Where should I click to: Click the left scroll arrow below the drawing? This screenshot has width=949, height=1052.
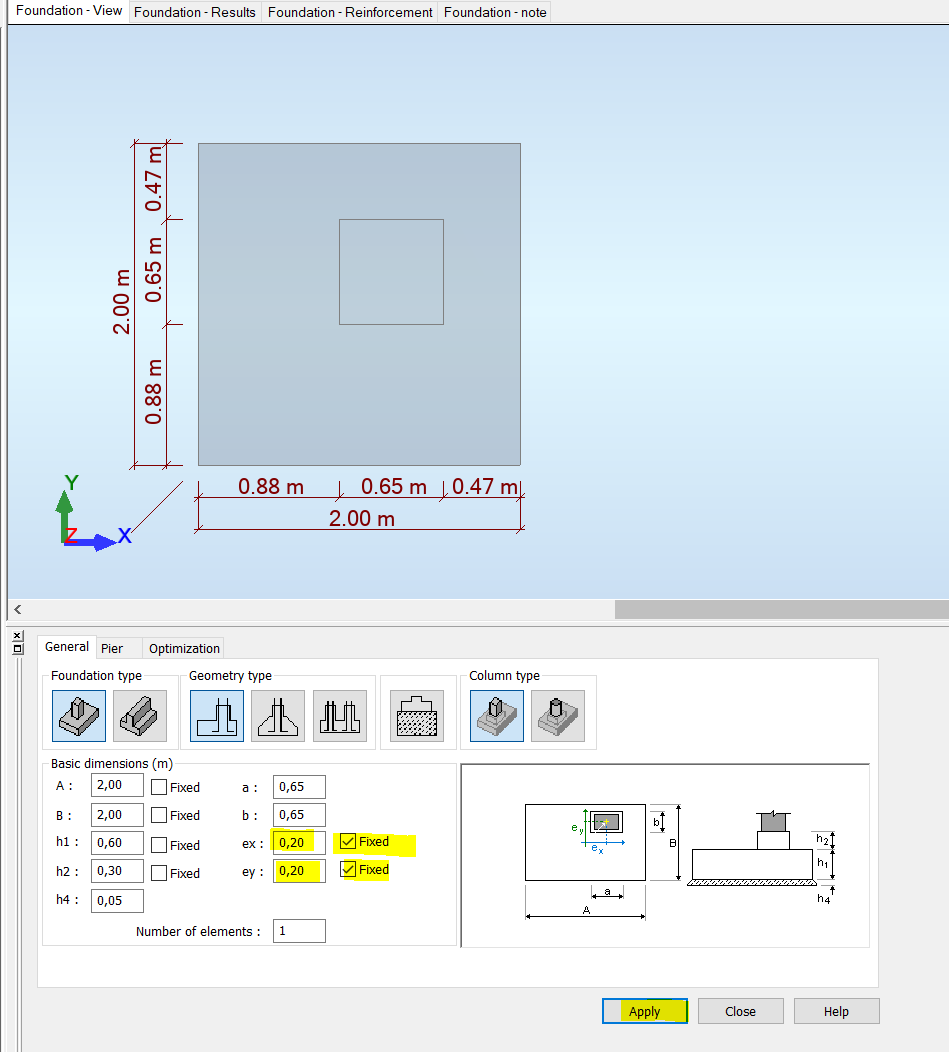pos(16,609)
